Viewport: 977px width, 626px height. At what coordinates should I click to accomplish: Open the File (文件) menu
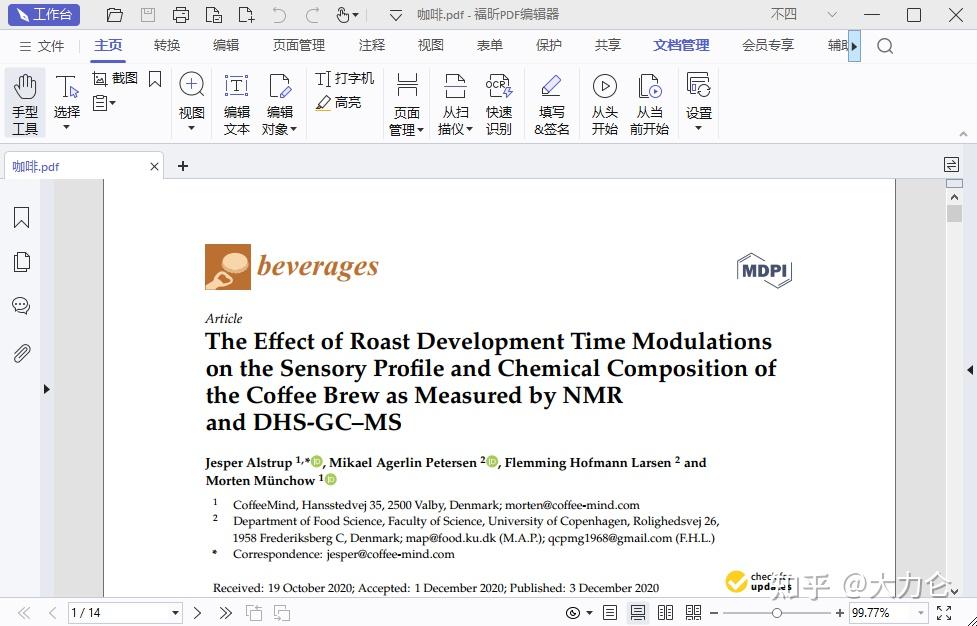tap(42, 46)
